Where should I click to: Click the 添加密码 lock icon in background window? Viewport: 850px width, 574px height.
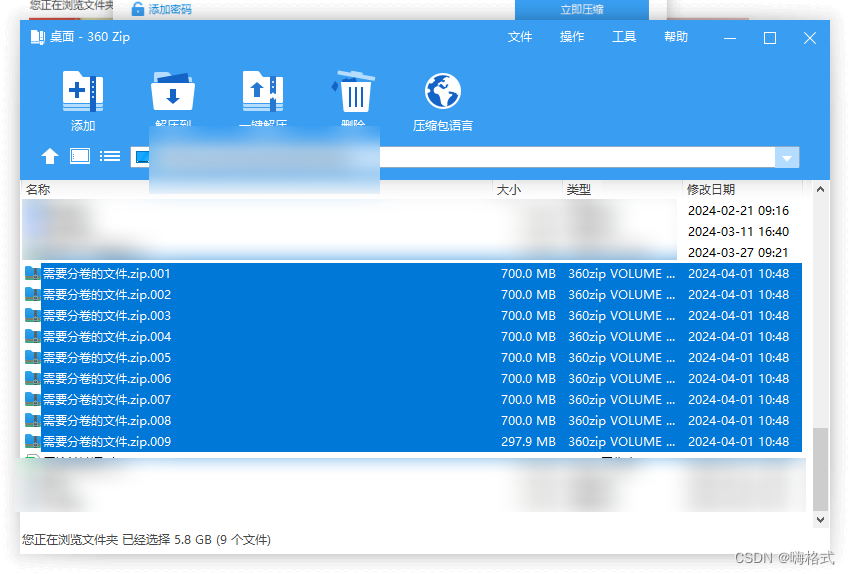click(138, 9)
